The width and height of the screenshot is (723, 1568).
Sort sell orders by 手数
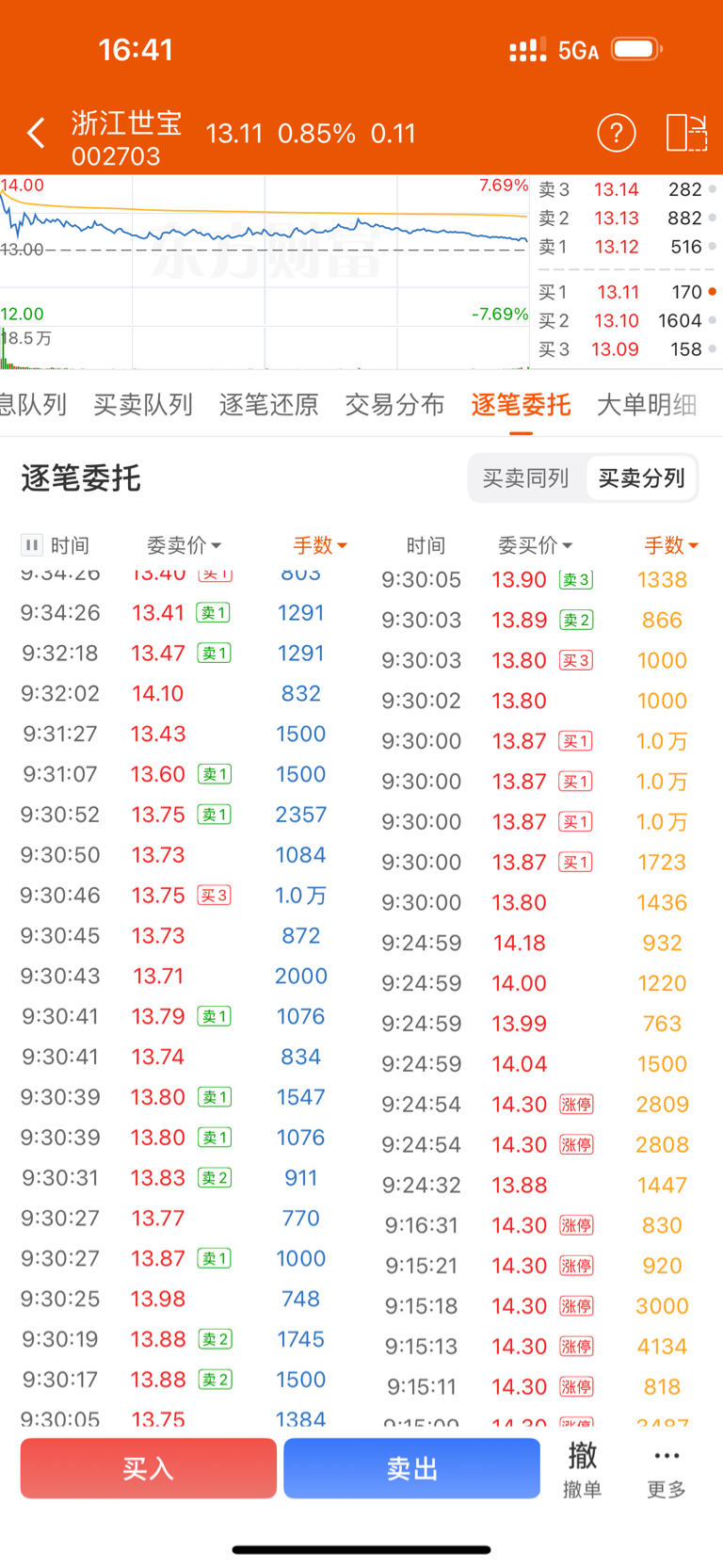[320, 545]
